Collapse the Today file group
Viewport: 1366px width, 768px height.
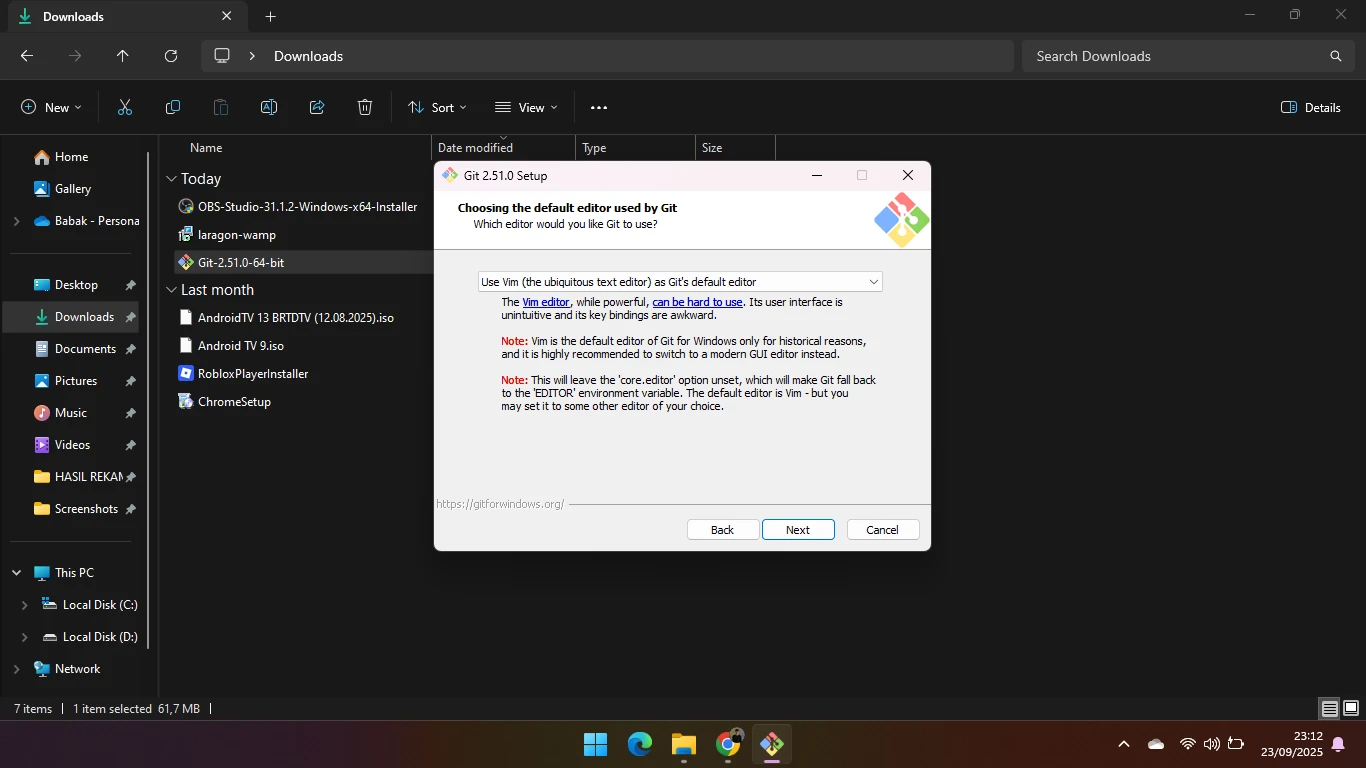(171, 179)
